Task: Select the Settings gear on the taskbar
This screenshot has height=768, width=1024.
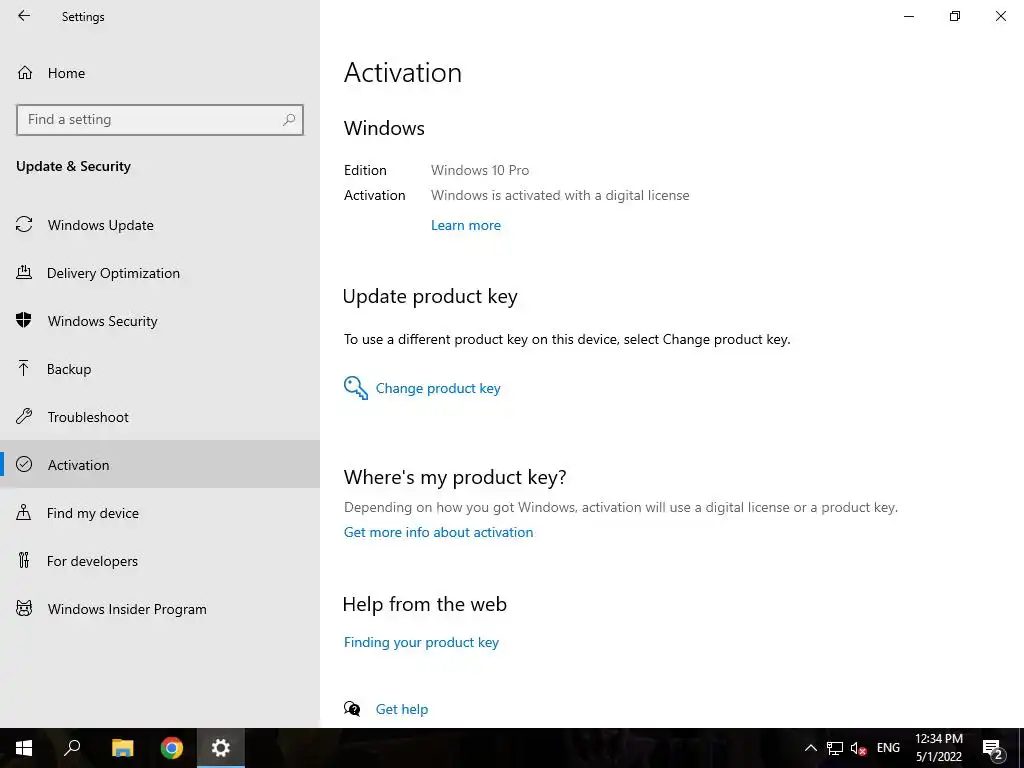Action: [221, 748]
